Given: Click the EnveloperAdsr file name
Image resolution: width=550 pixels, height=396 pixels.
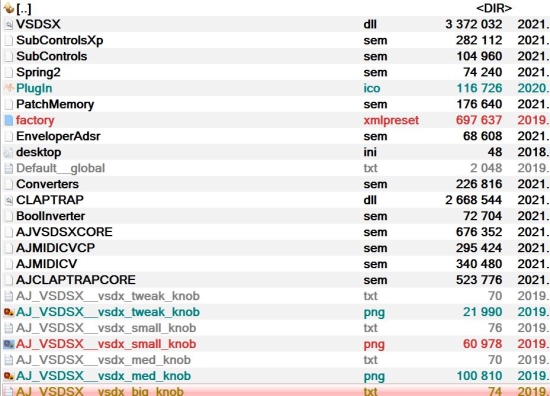Looking at the screenshot, I should click(58, 136).
